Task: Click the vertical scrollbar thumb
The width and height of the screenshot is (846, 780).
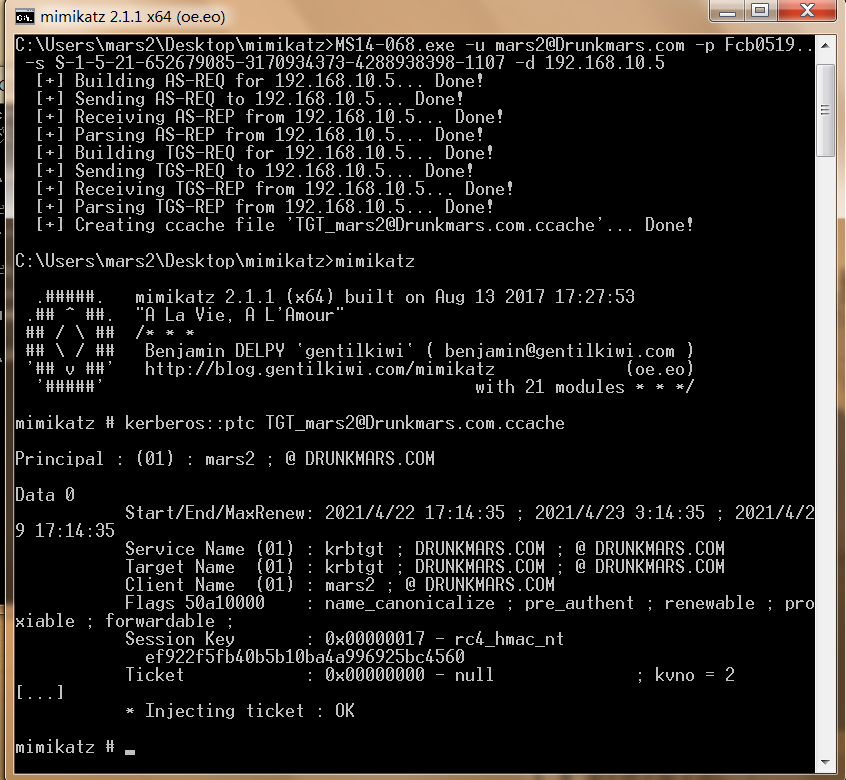Action: click(x=825, y=111)
